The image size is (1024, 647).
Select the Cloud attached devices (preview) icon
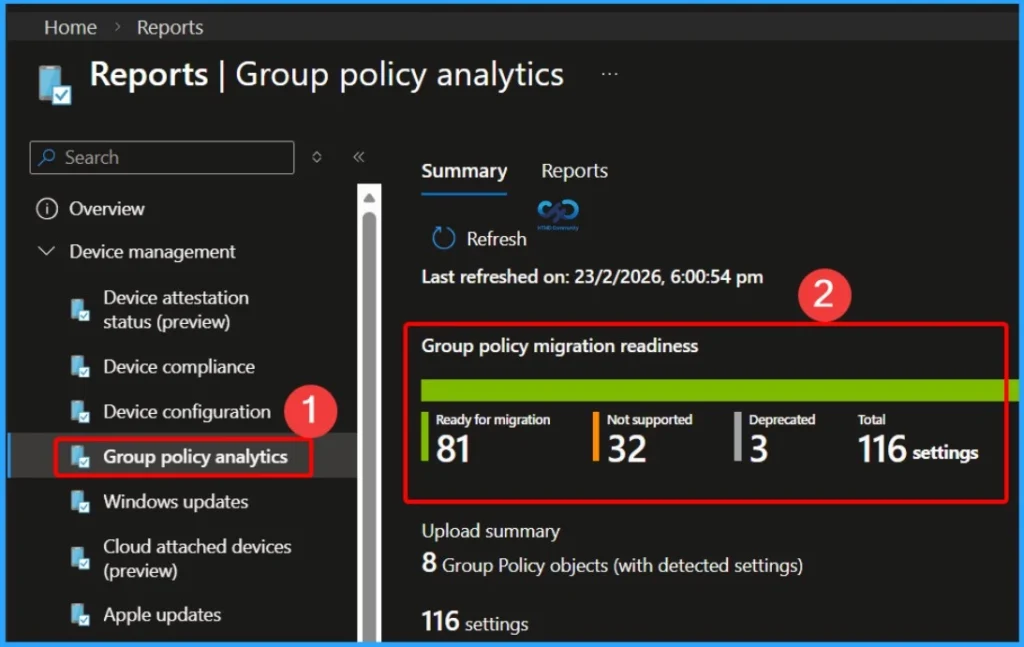point(79,557)
